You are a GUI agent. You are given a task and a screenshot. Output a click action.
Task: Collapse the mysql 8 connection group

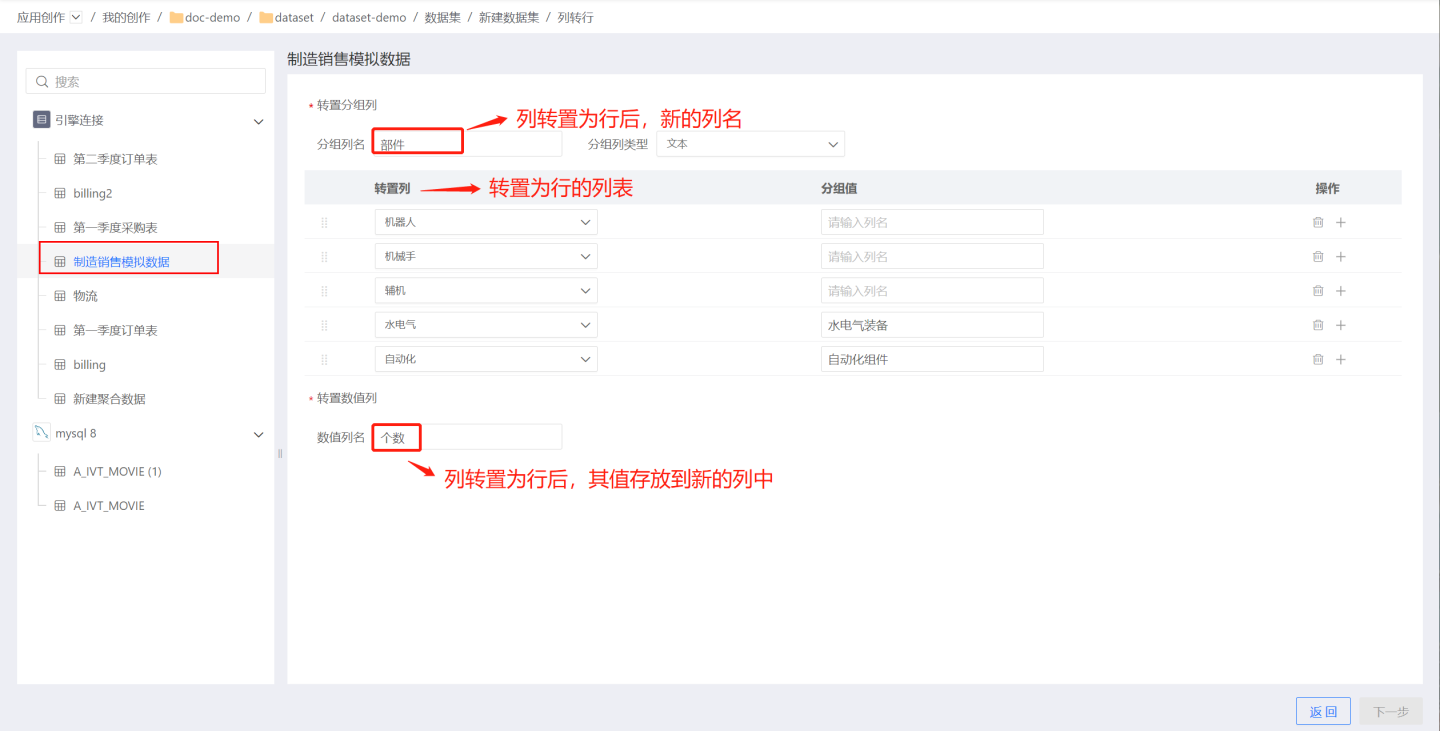258,434
